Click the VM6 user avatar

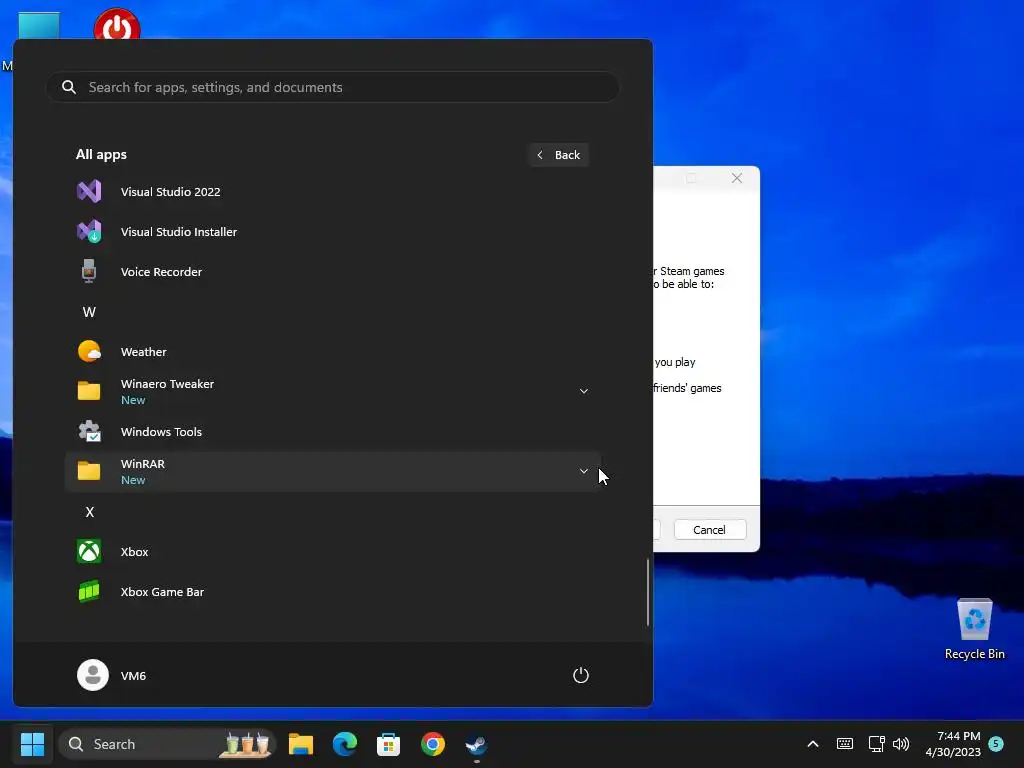click(93, 675)
